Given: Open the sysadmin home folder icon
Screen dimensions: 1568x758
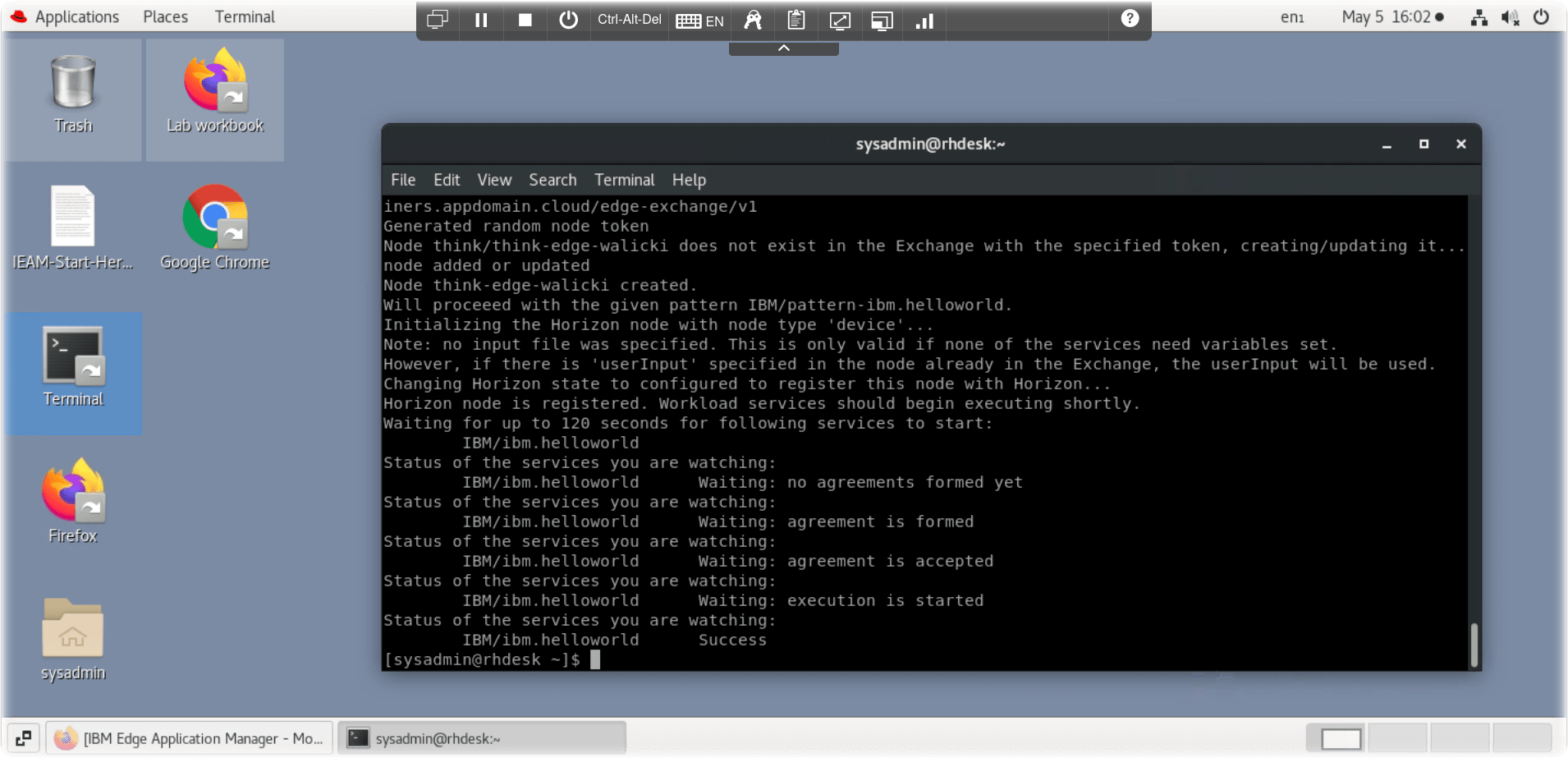Looking at the screenshot, I should pyautogui.click(x=73, y=641).
